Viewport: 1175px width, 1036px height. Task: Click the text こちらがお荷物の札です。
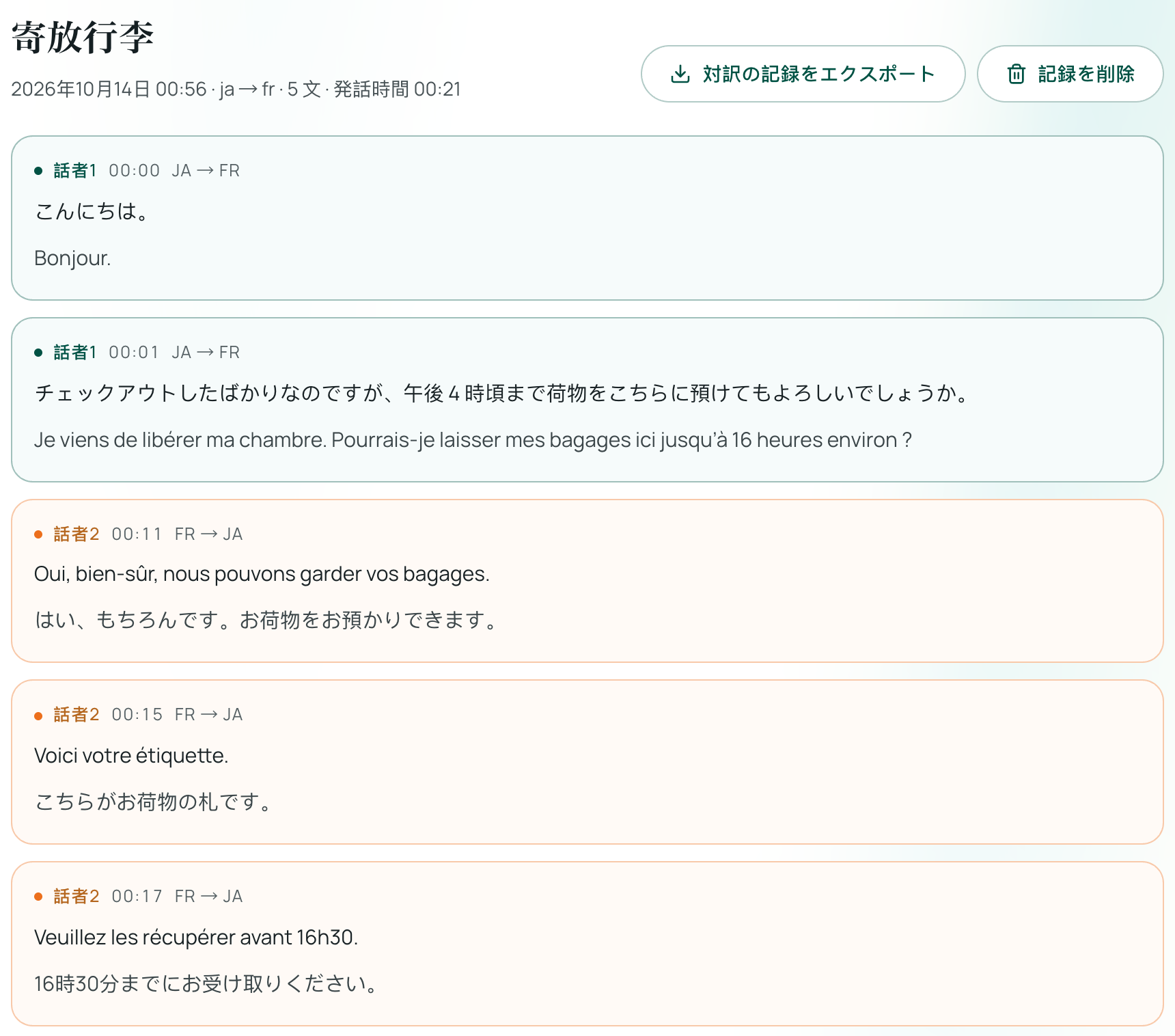tap(154, 802)
